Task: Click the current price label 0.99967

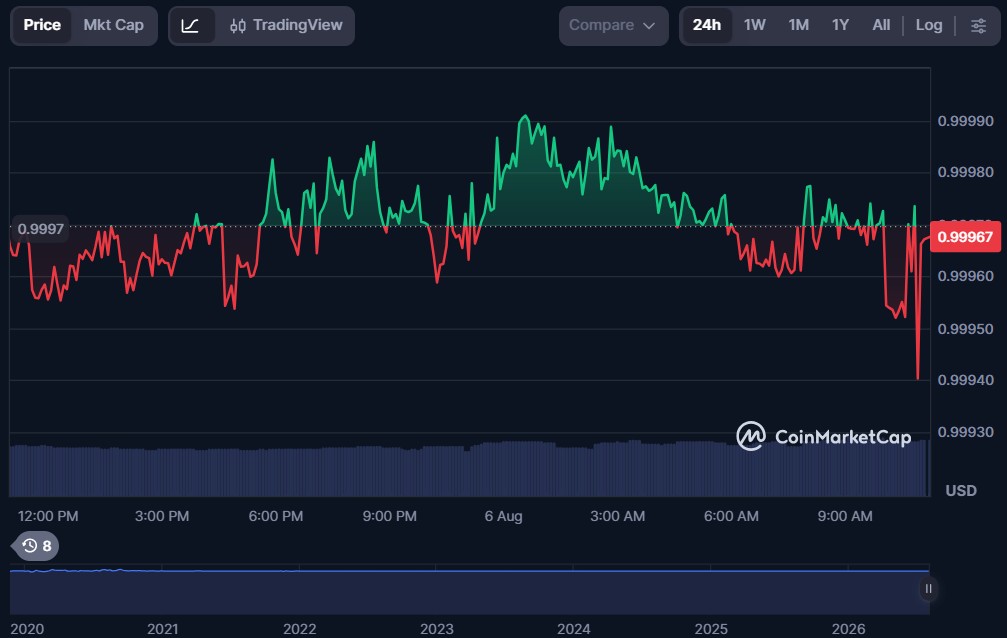Action: 965,237
